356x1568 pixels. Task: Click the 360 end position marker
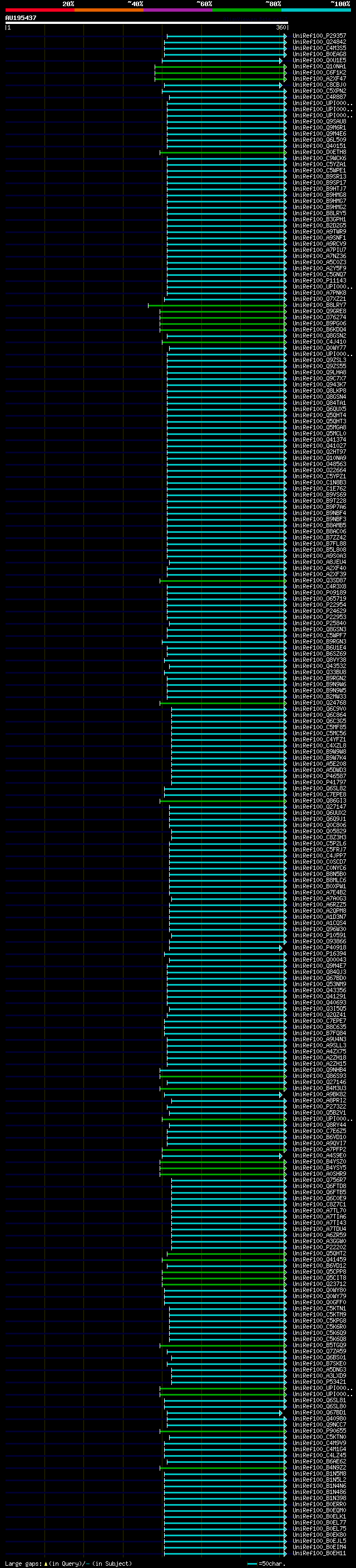point(281,27)
